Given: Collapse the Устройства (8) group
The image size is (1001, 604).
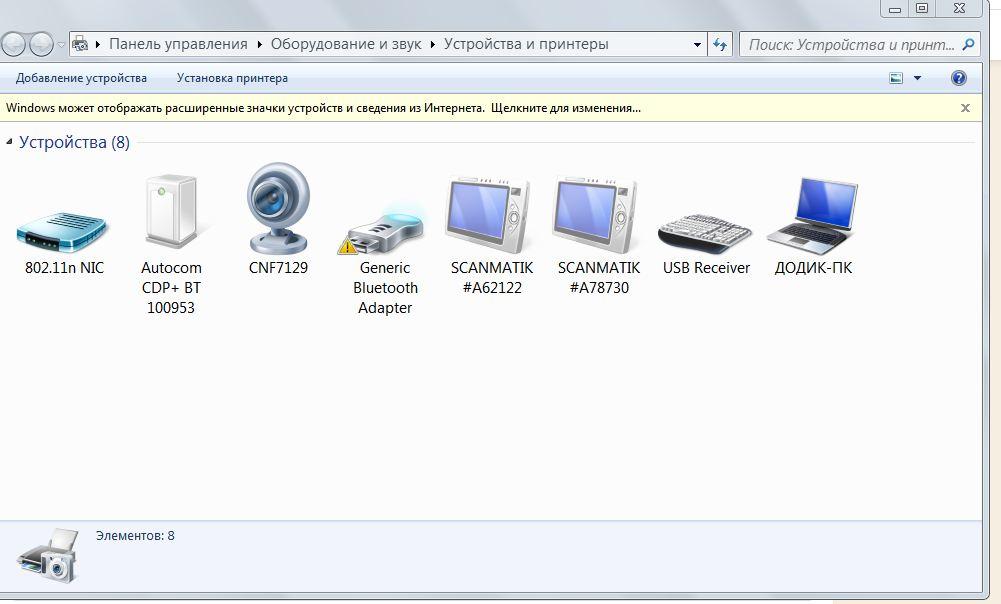Looking at the screenshot, I should click(x=10, y=143).
